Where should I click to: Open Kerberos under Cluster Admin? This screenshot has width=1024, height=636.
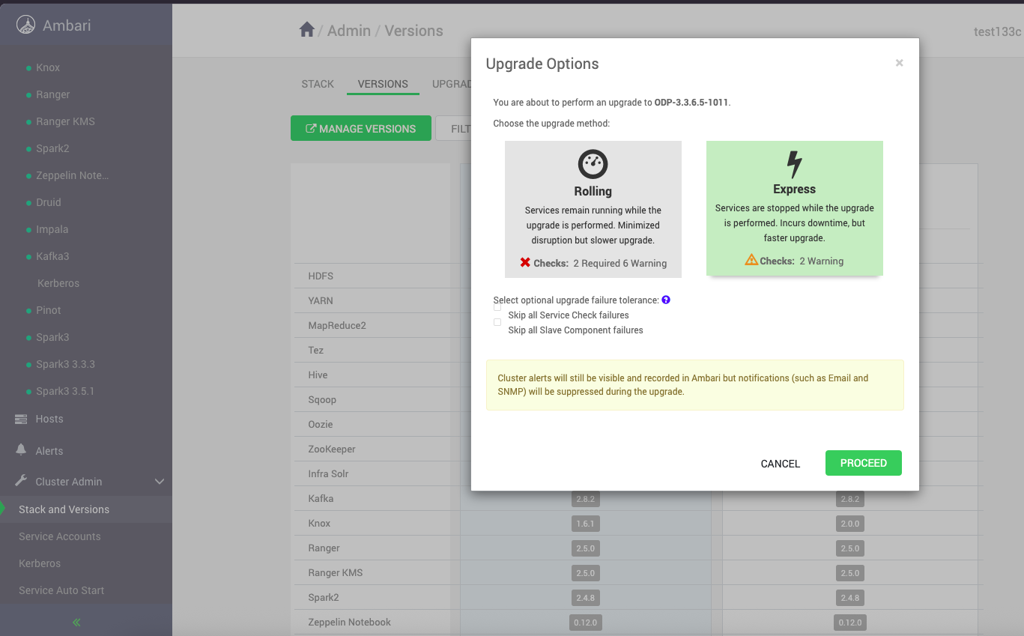39,563
